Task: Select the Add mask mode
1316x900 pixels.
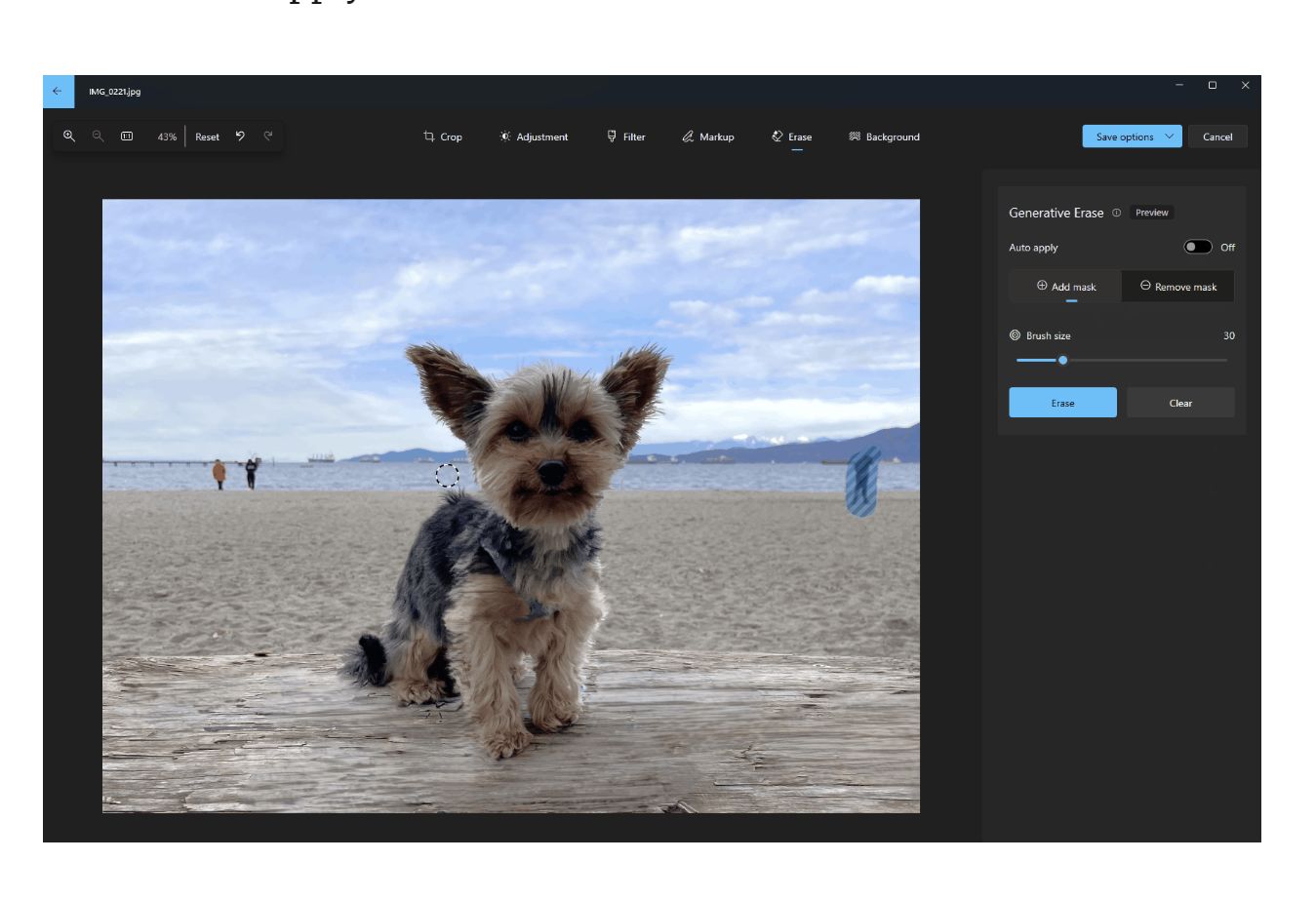Action: (x=1065, y=287)
